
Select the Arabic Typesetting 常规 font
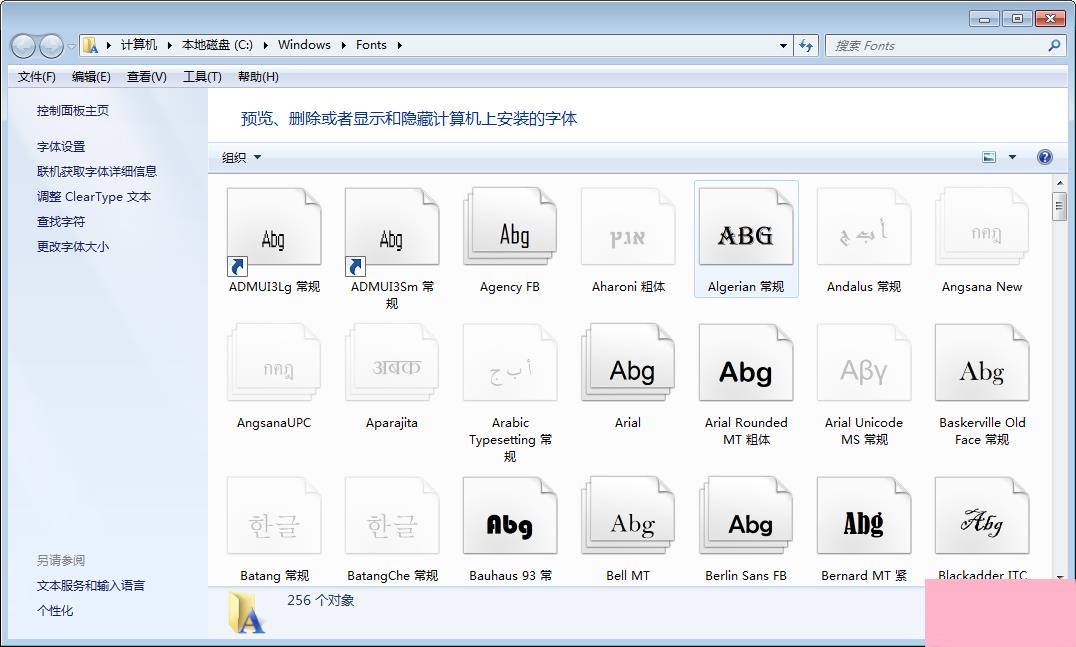(510, 362)
